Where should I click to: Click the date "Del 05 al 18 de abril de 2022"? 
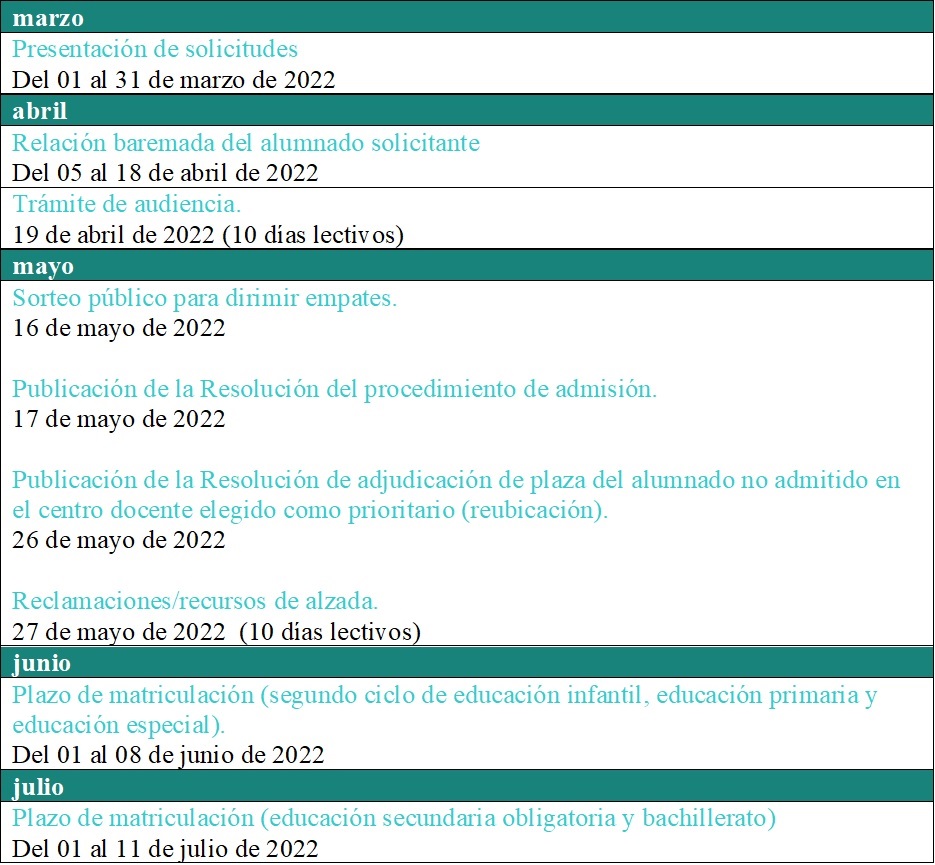click(165, 173)
